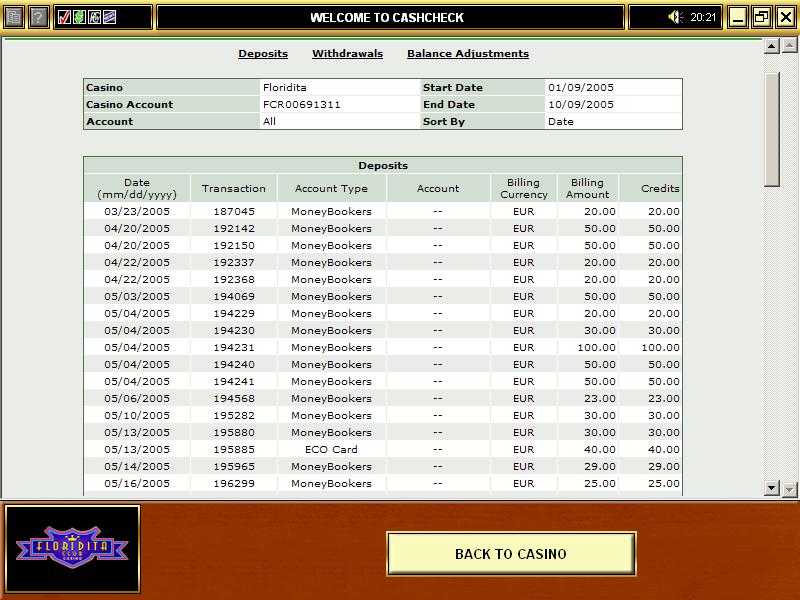Click the Billing Amount column header
The image size is (800, 600).
(x=587, y=188)
